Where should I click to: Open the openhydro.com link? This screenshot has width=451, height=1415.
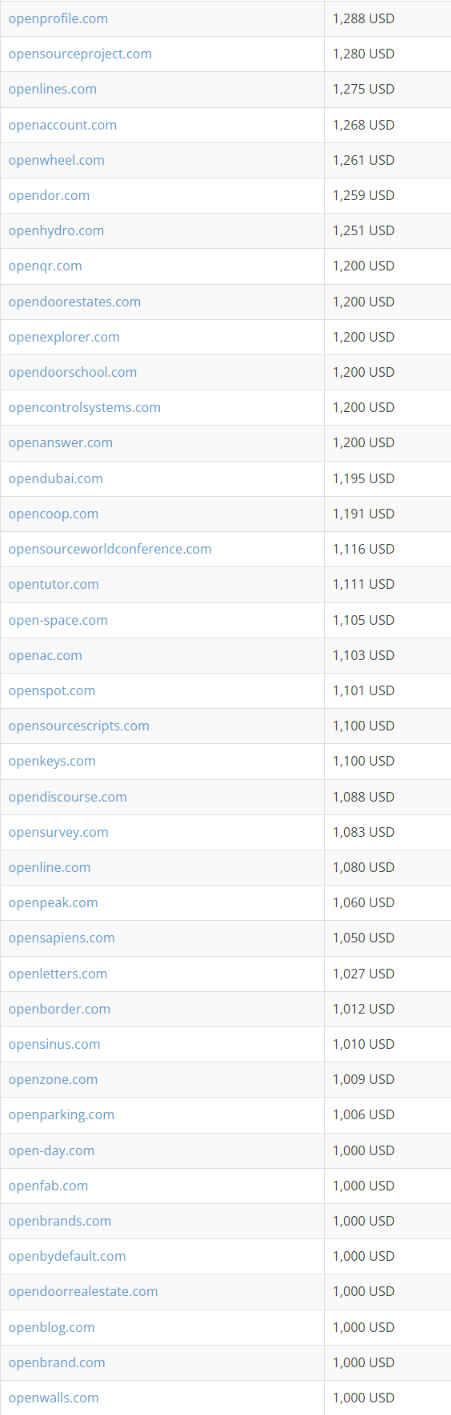56,230
